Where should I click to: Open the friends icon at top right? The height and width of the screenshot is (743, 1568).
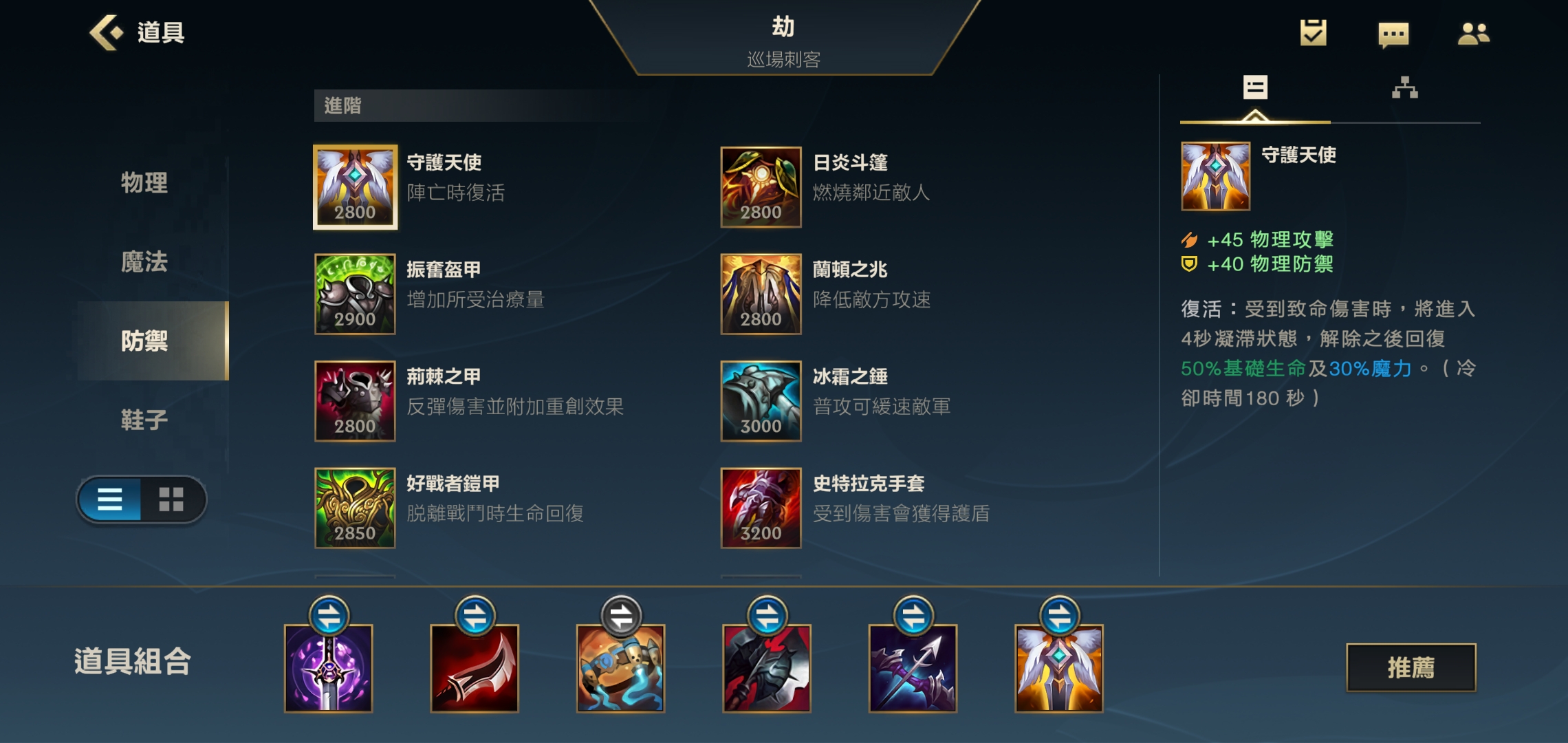[x=1473, y=34]
